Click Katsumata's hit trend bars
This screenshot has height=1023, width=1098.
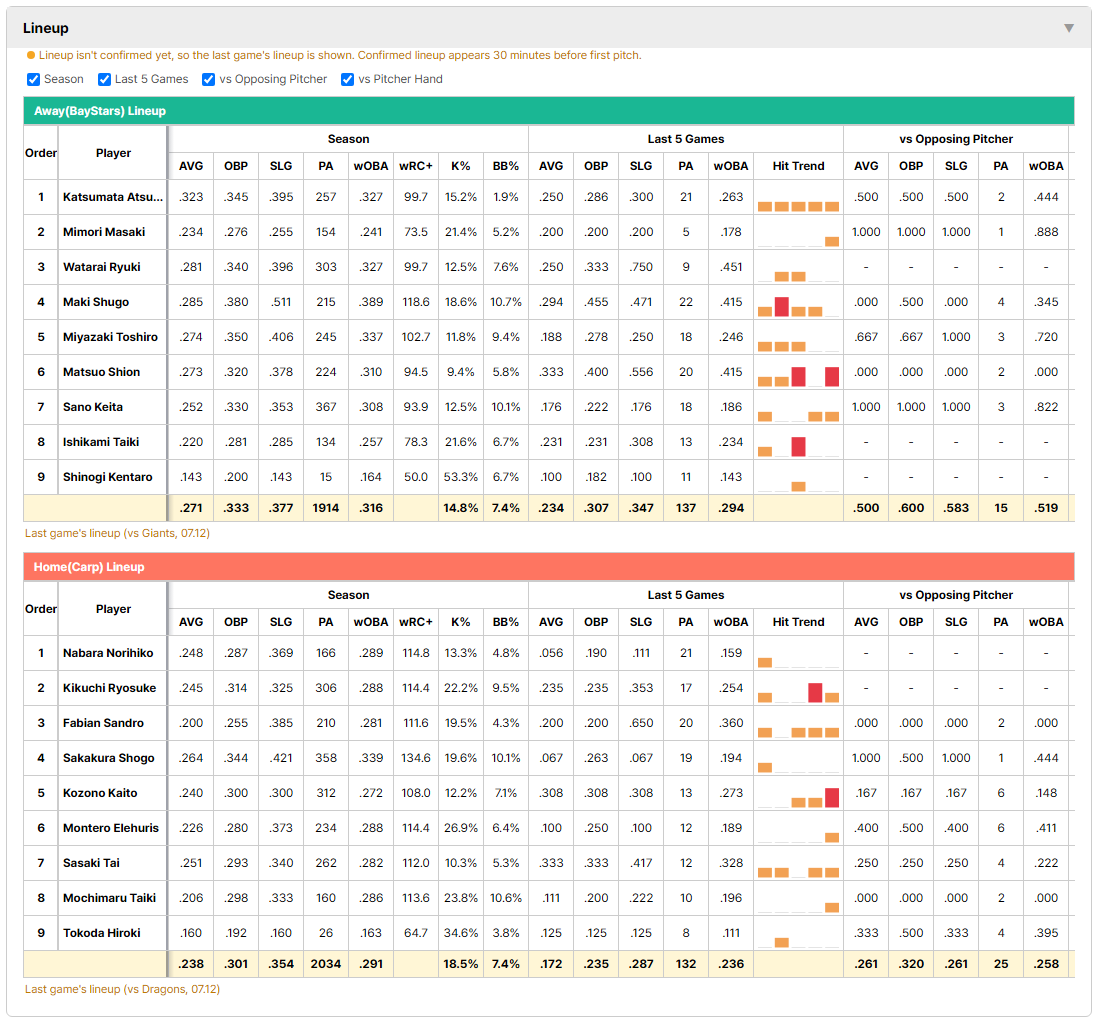pos(798,201)
